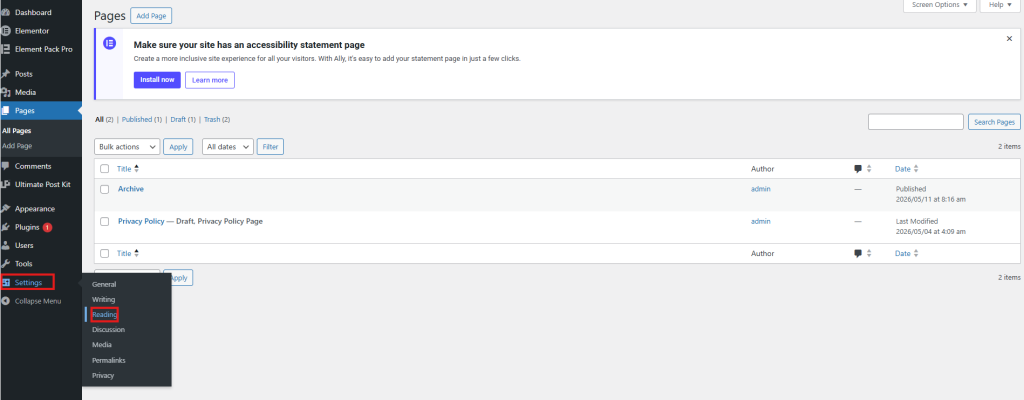Sort by the comments bubble icon in the header row
The width and height of the screenshot is (1024, 400).
pyautogui.click(x=858, y=169)
